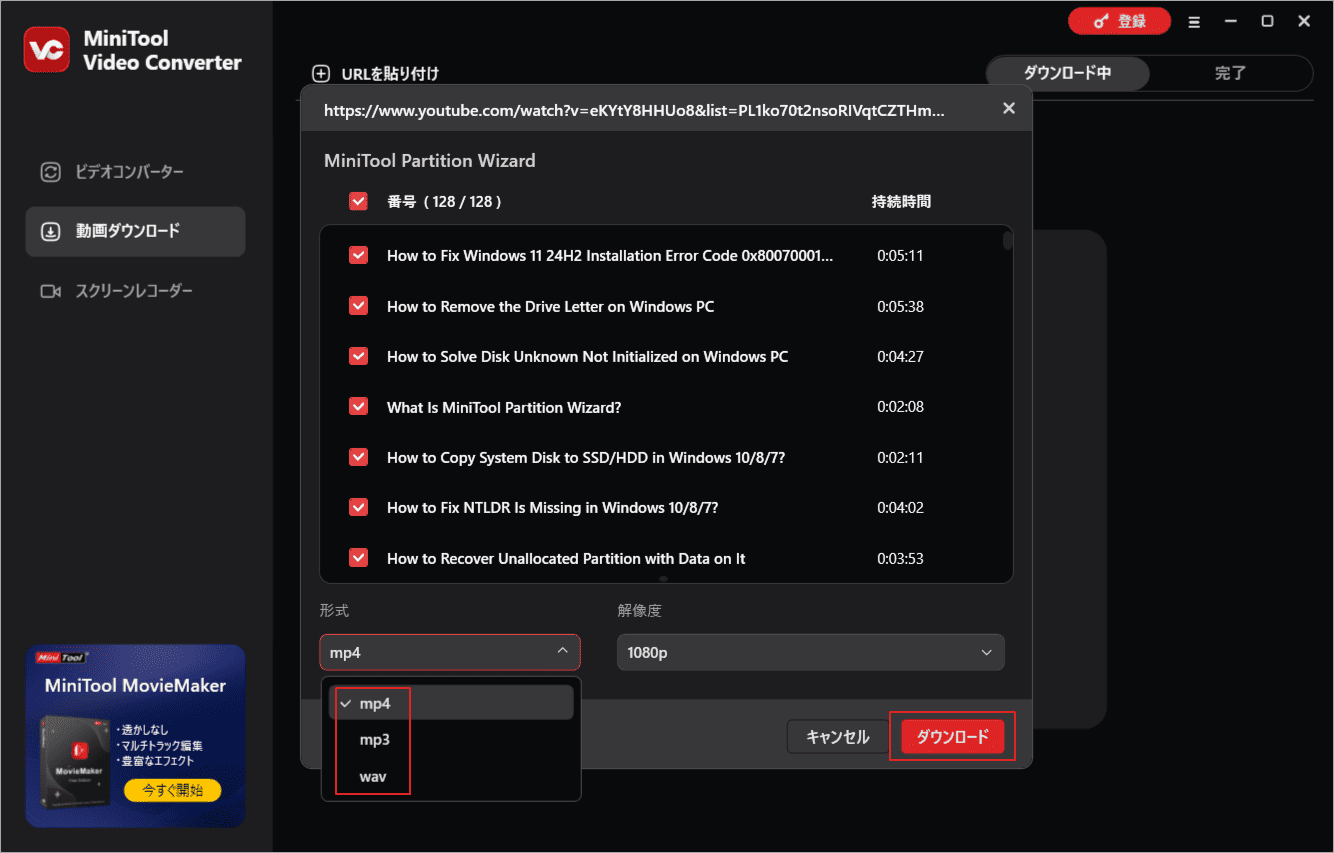1334x853 pixels.
Task: Click the 0:02:11 duration value
Action: click(900, 458)
